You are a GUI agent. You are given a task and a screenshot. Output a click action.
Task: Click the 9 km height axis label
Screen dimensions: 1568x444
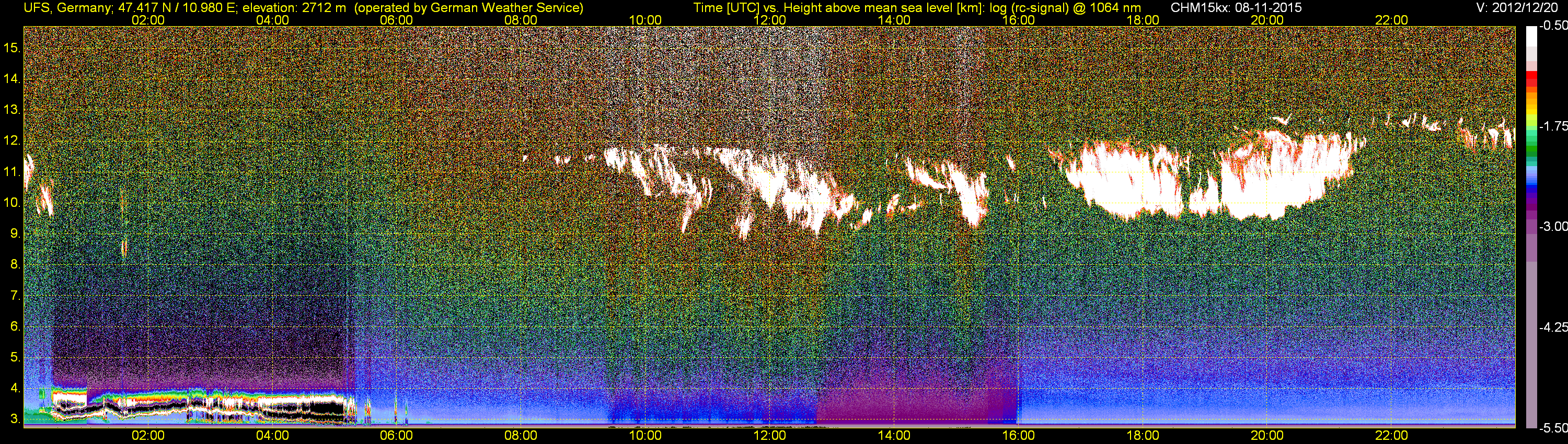point(15,233)
